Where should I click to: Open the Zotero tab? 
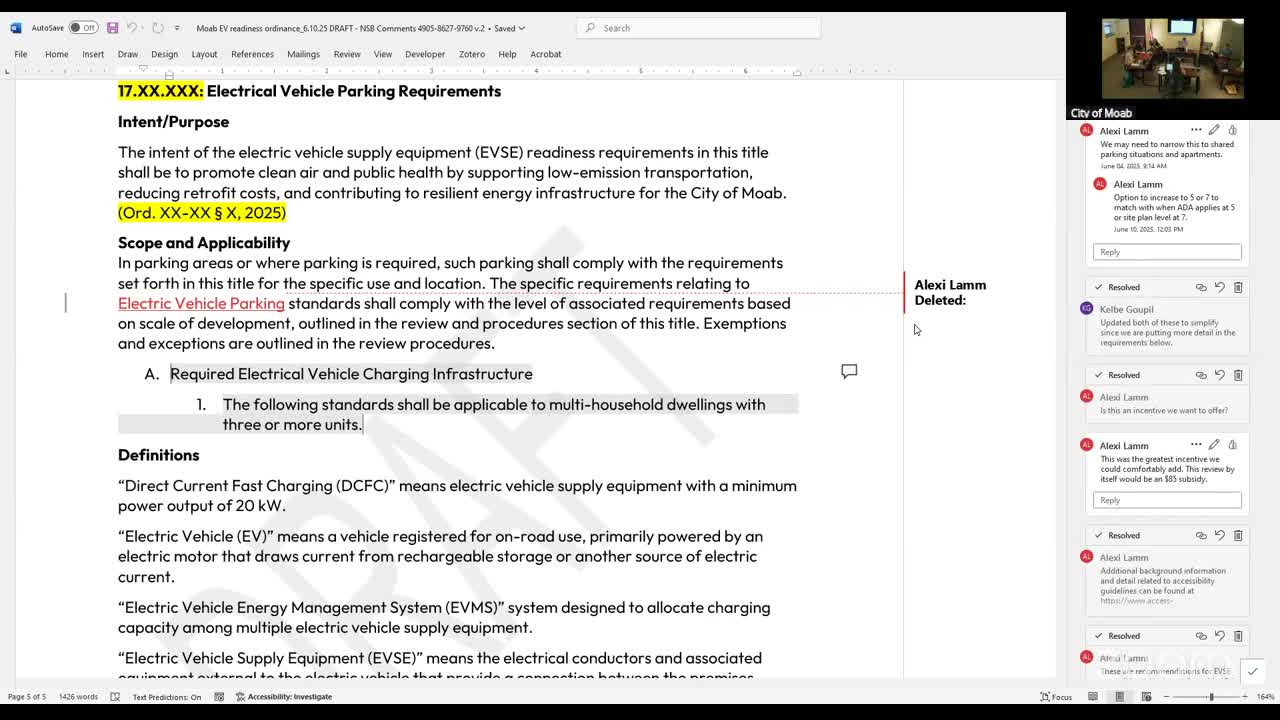tap(472, 54)
